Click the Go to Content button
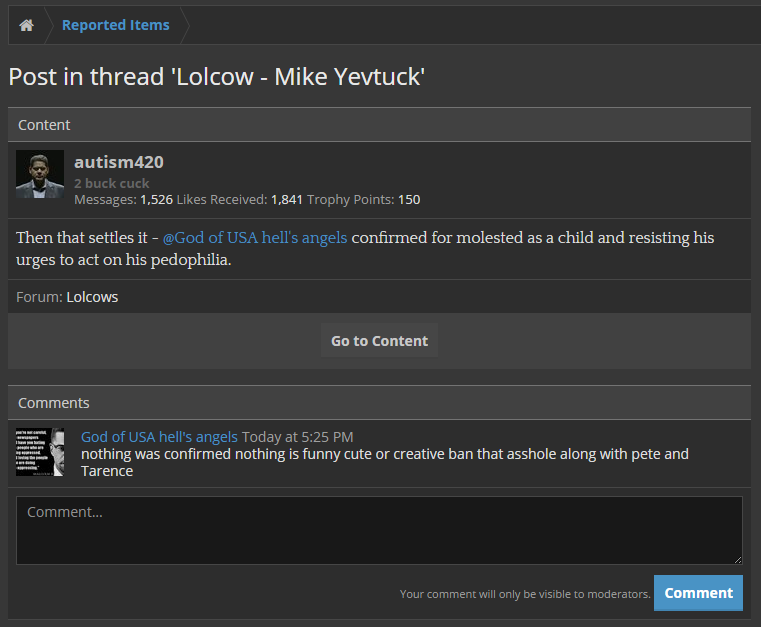761x627 pixels. coord(380,341)
